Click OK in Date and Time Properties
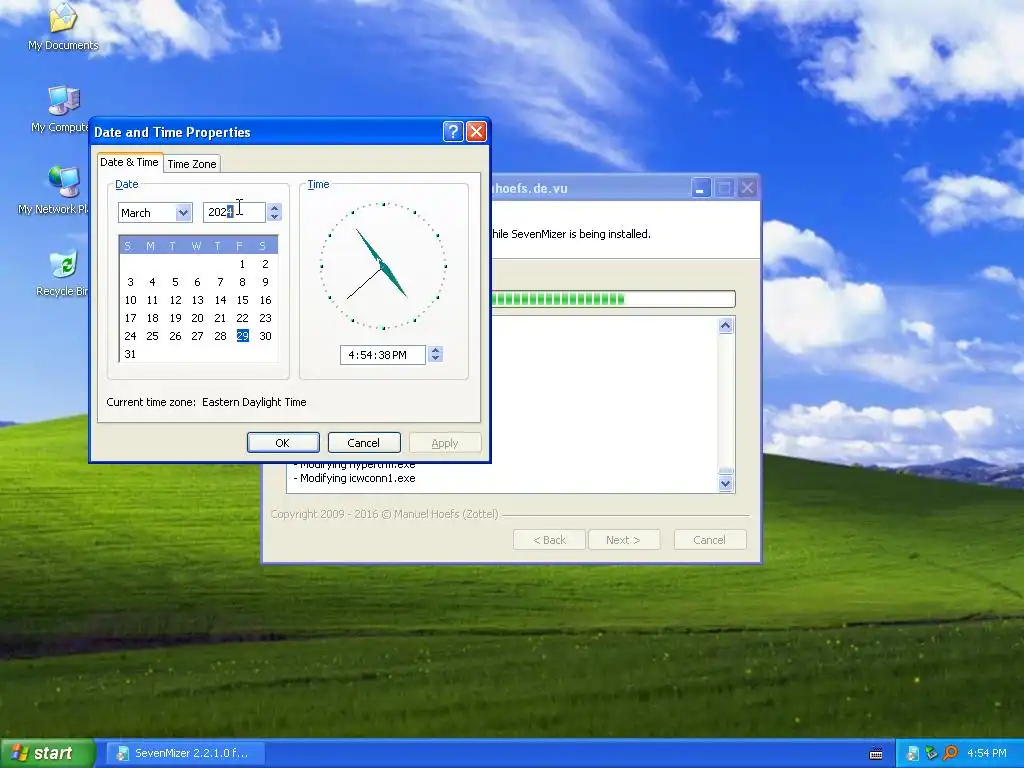1024x768 pixels. 283,443
